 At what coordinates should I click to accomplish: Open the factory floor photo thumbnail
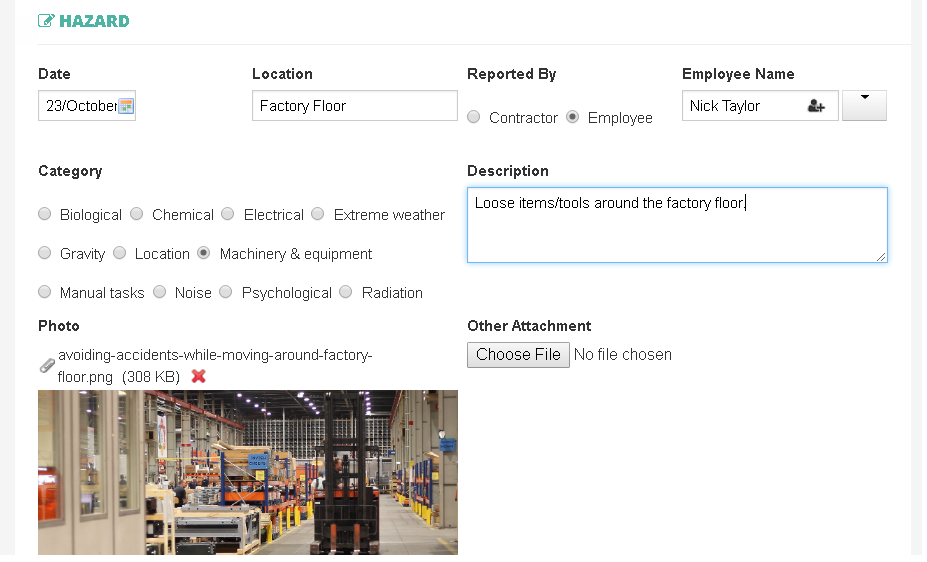[x=248, y=472]
